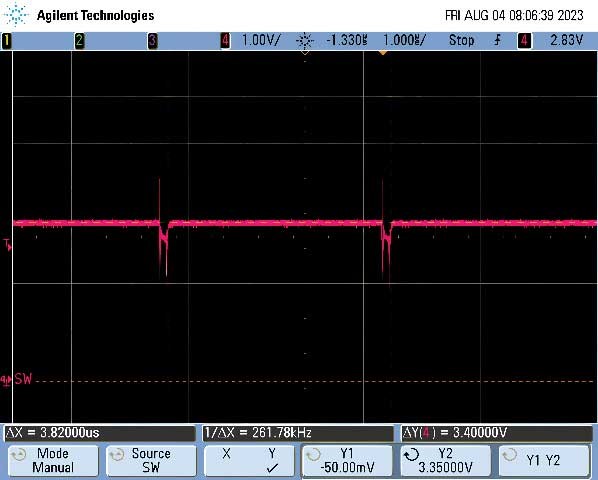Image resolution: width=598 pixels, height=480 pixels.
Task: Select the channel 2 indicator
Action: (79, 40)
